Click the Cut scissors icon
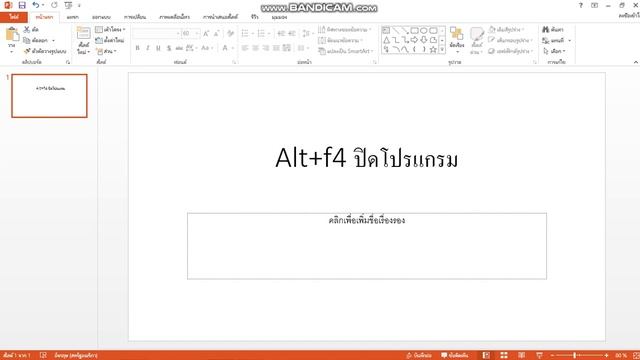Viewport: 640px width, 360px height. 27,29
